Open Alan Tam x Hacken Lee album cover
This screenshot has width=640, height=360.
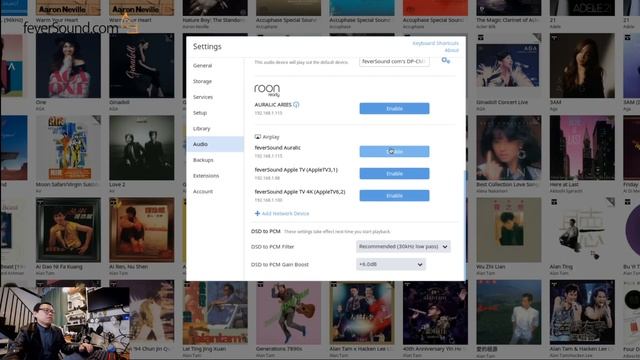tap(362, 312)
